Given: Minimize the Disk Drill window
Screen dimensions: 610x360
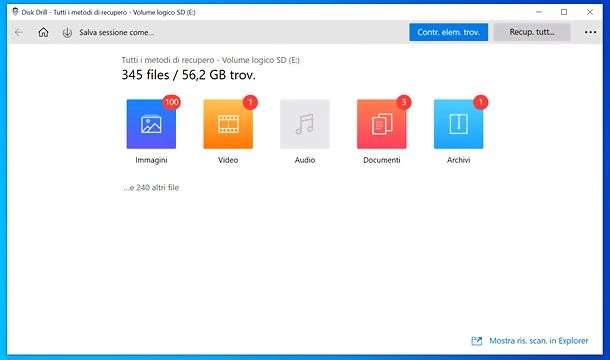Looking at the screenshot, I should pos(539,12).
